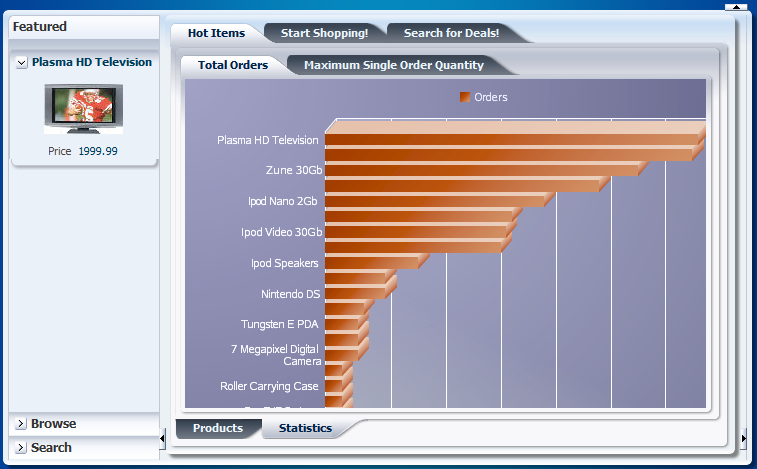
Task: Click the Featured panel header
Action: [84, 27]
